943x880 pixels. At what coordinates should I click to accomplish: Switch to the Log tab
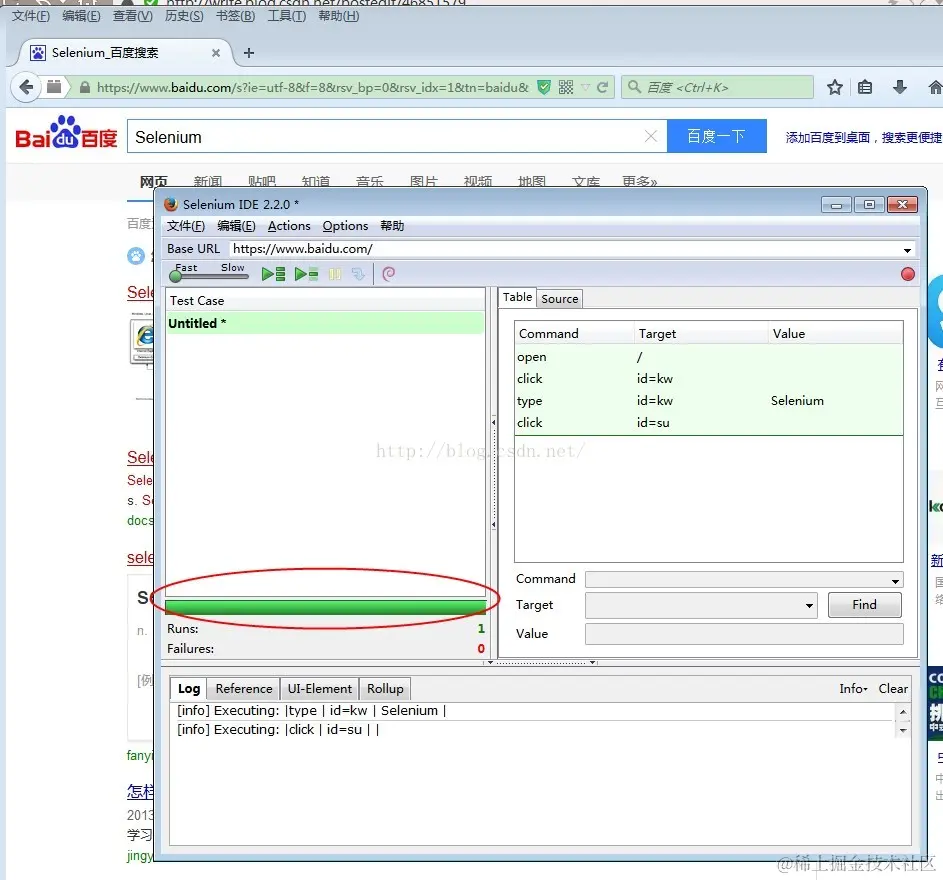tap(189, 689)
